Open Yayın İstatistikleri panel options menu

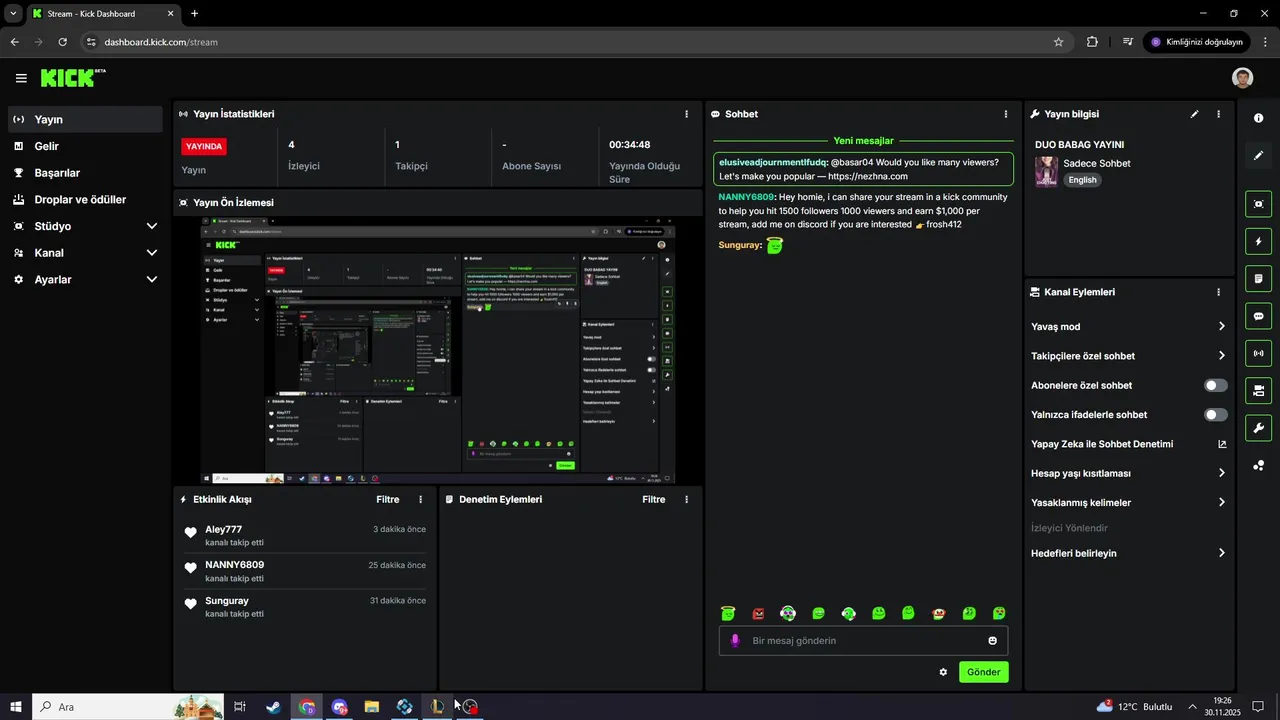point(686,114)
